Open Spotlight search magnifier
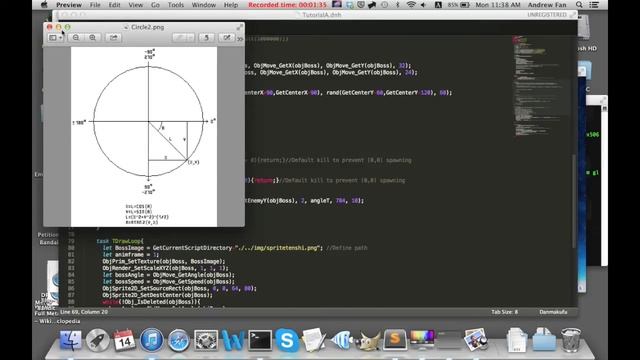The image size is (640, 360). pyautogui.click(x=579, y=5)
